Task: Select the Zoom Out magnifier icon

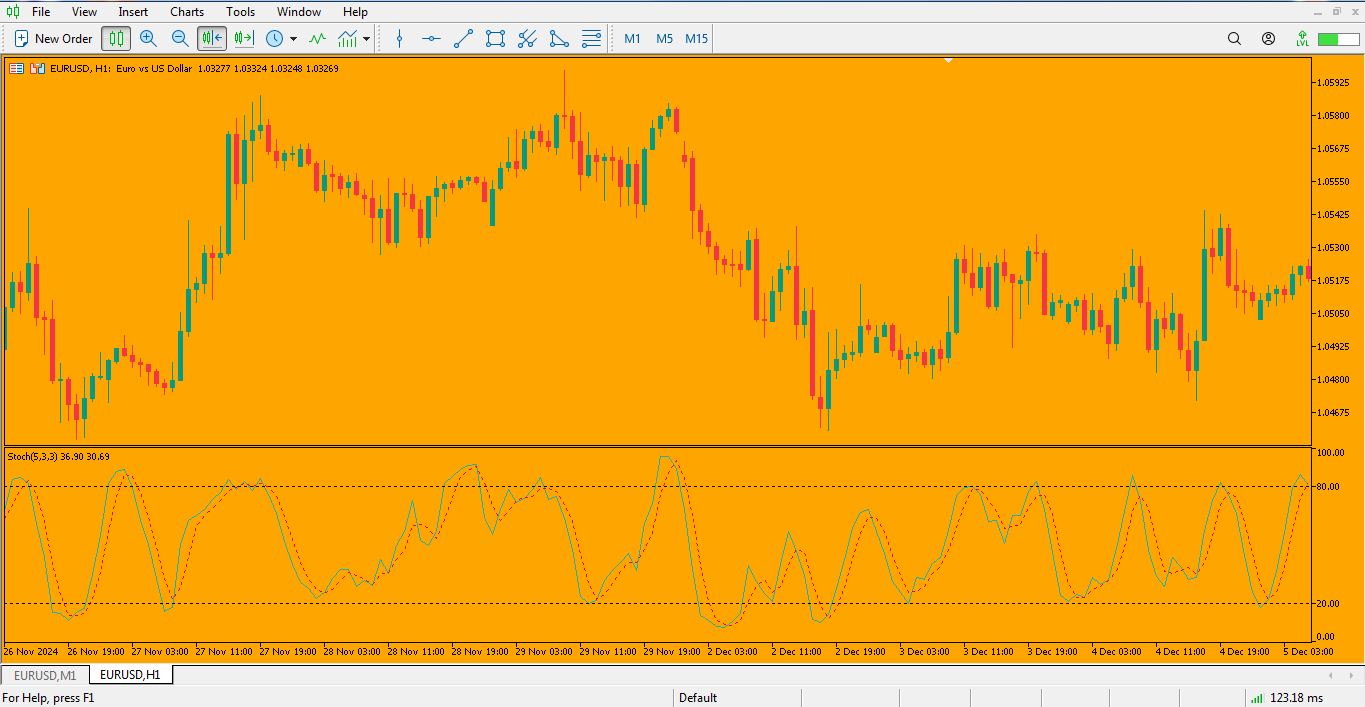Action: click(x=181, y=38)
